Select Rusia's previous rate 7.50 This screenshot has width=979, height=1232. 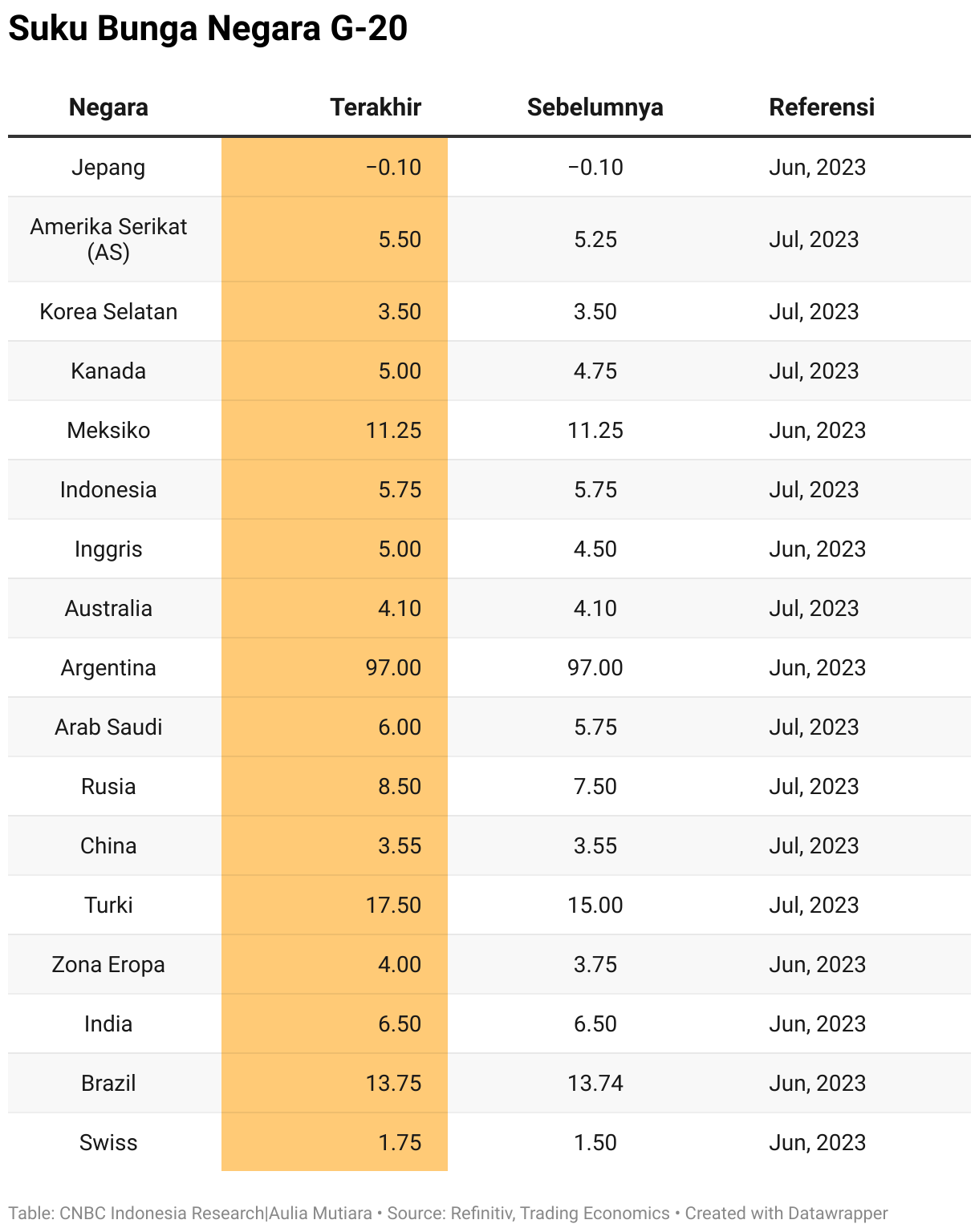595,787
